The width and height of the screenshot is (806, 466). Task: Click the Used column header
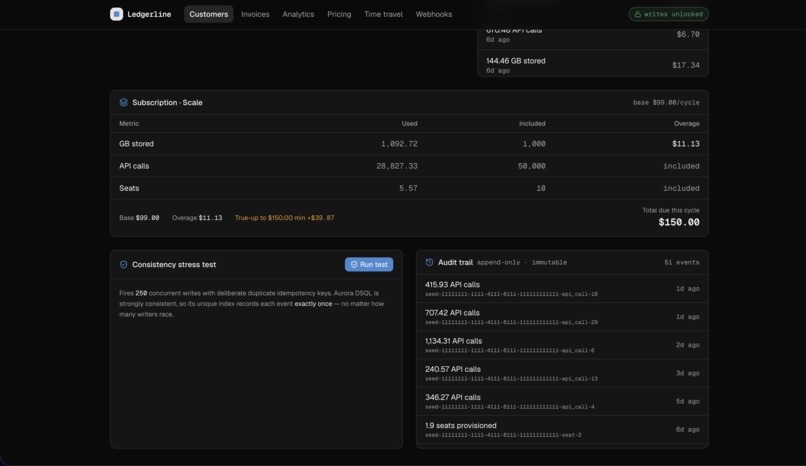pyautogui.click(x=410, y=124)
